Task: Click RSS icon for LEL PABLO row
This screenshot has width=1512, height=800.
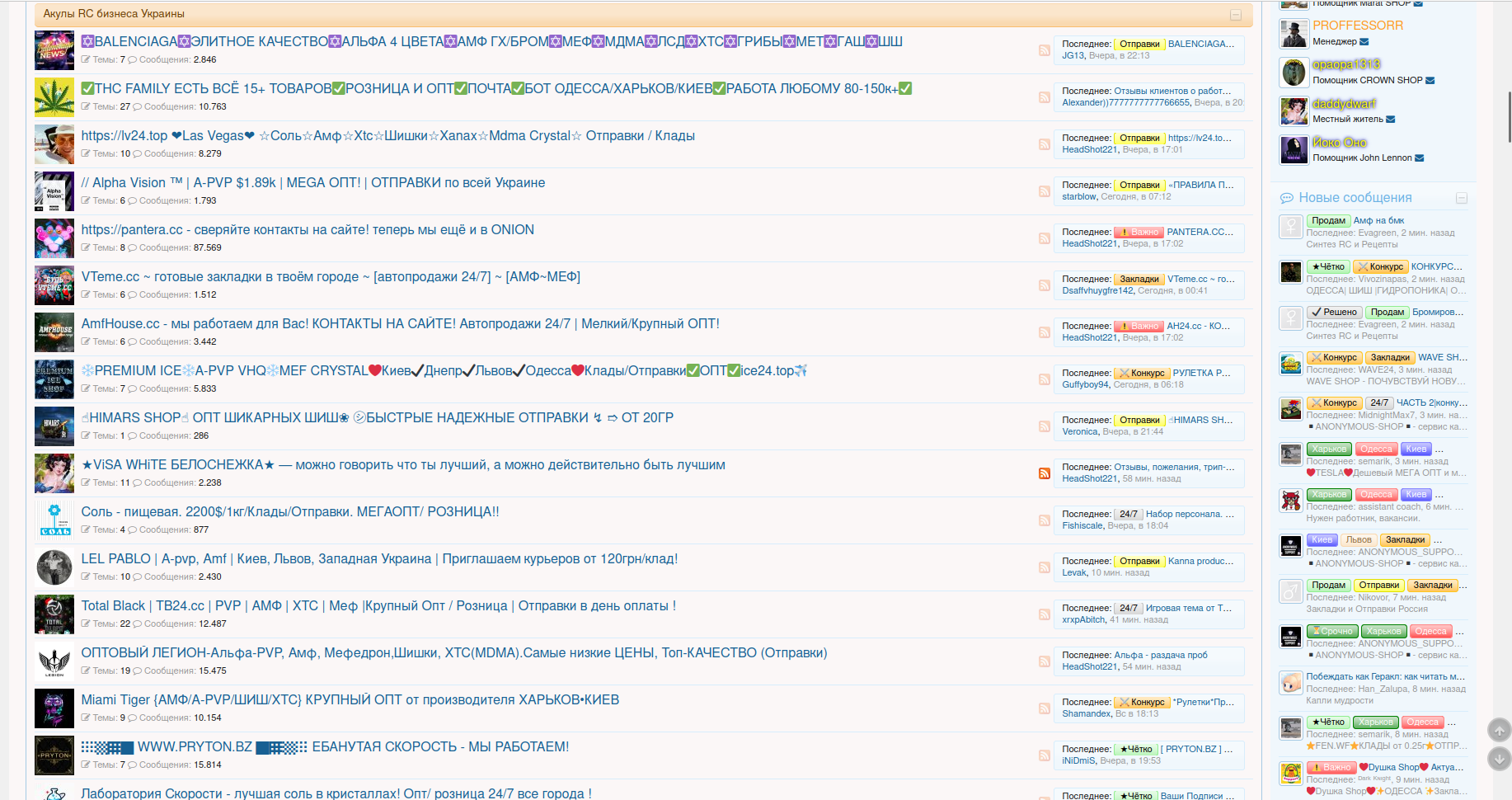Action: point(1044,567)
